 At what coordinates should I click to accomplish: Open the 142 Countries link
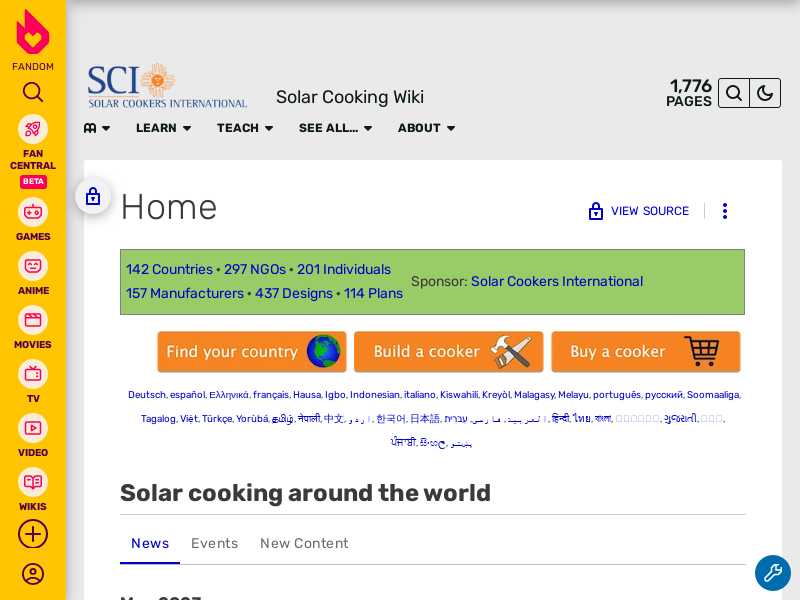pos(169,269)
